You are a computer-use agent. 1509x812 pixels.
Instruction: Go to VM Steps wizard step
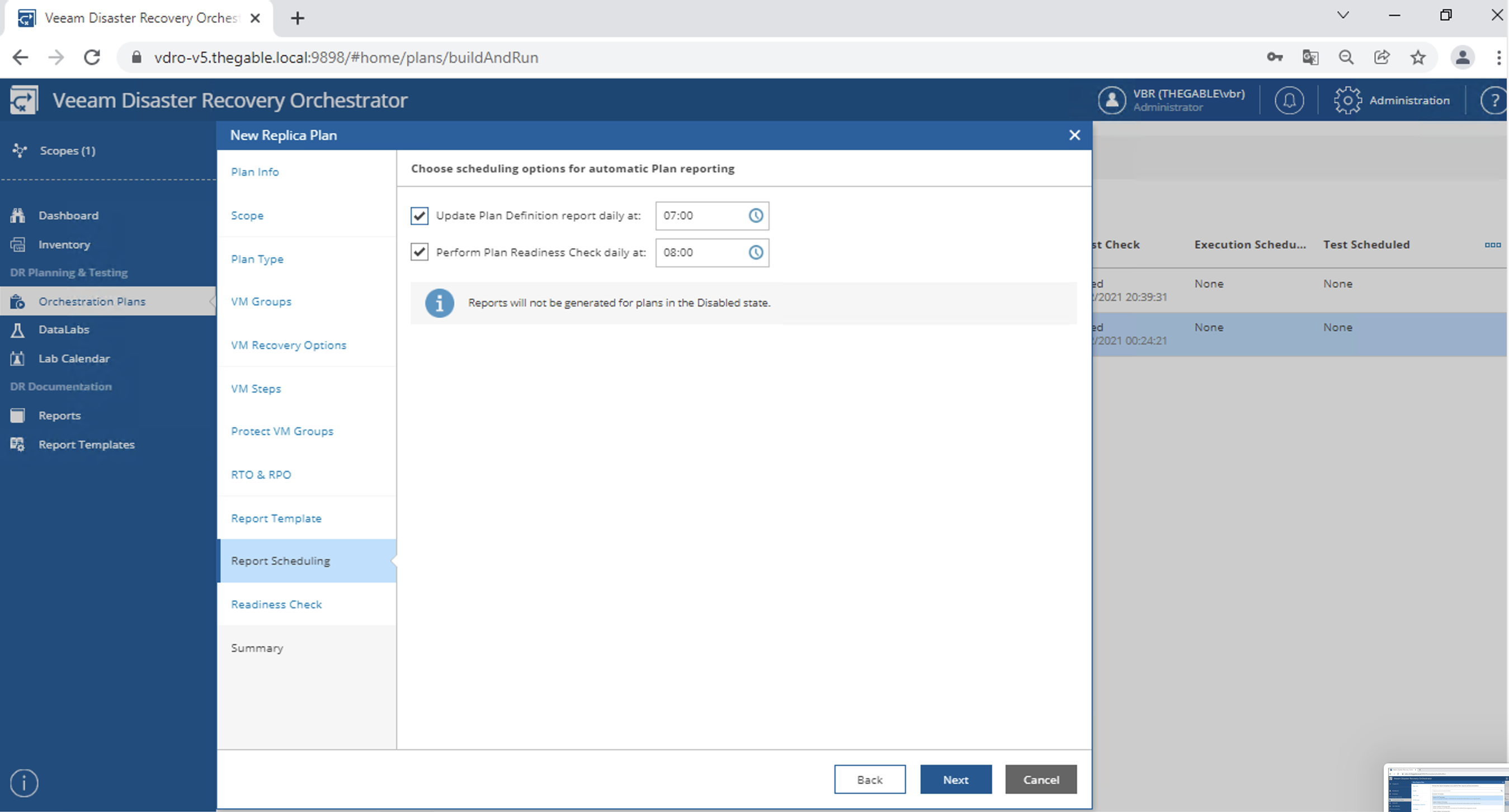(x=256, y=389)
